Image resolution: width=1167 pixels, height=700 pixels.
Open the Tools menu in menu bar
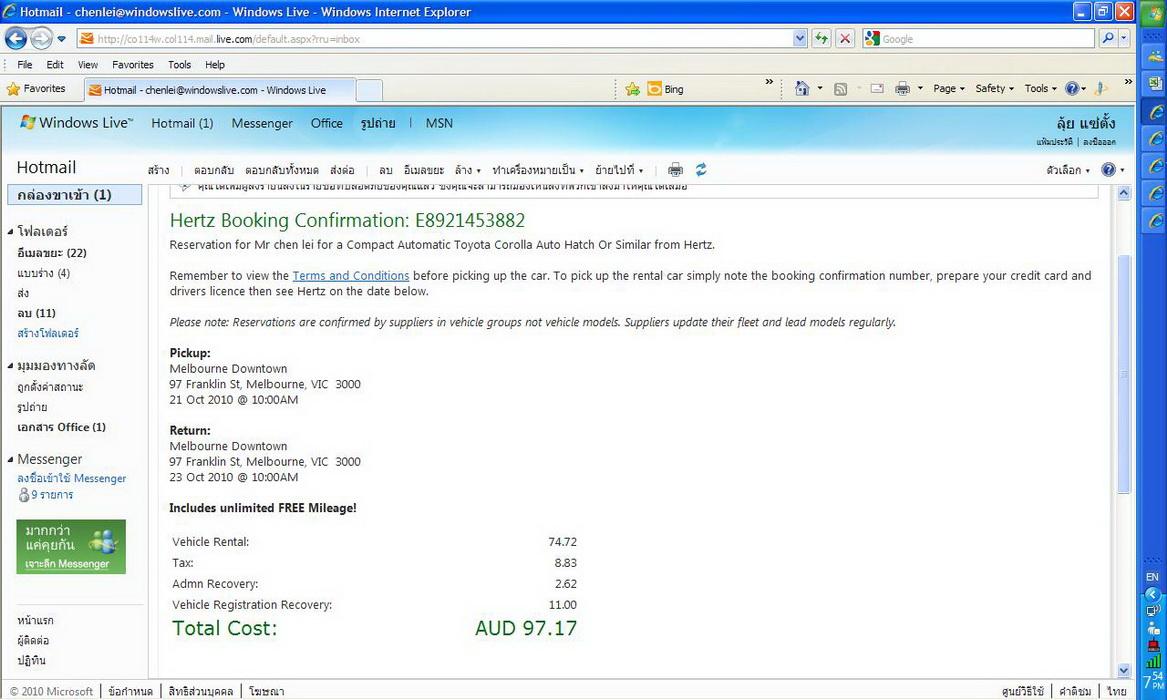[x=179, y=65]
